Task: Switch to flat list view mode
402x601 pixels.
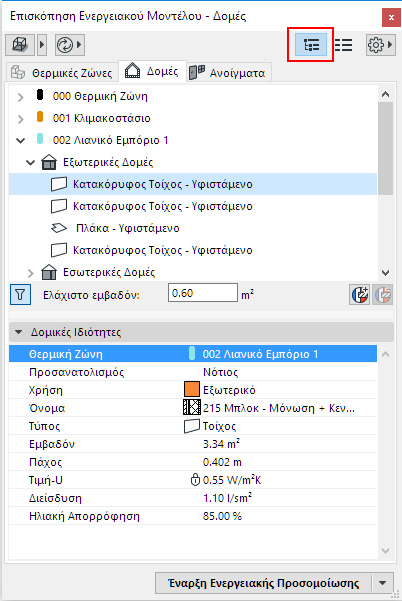Action: 343,45
